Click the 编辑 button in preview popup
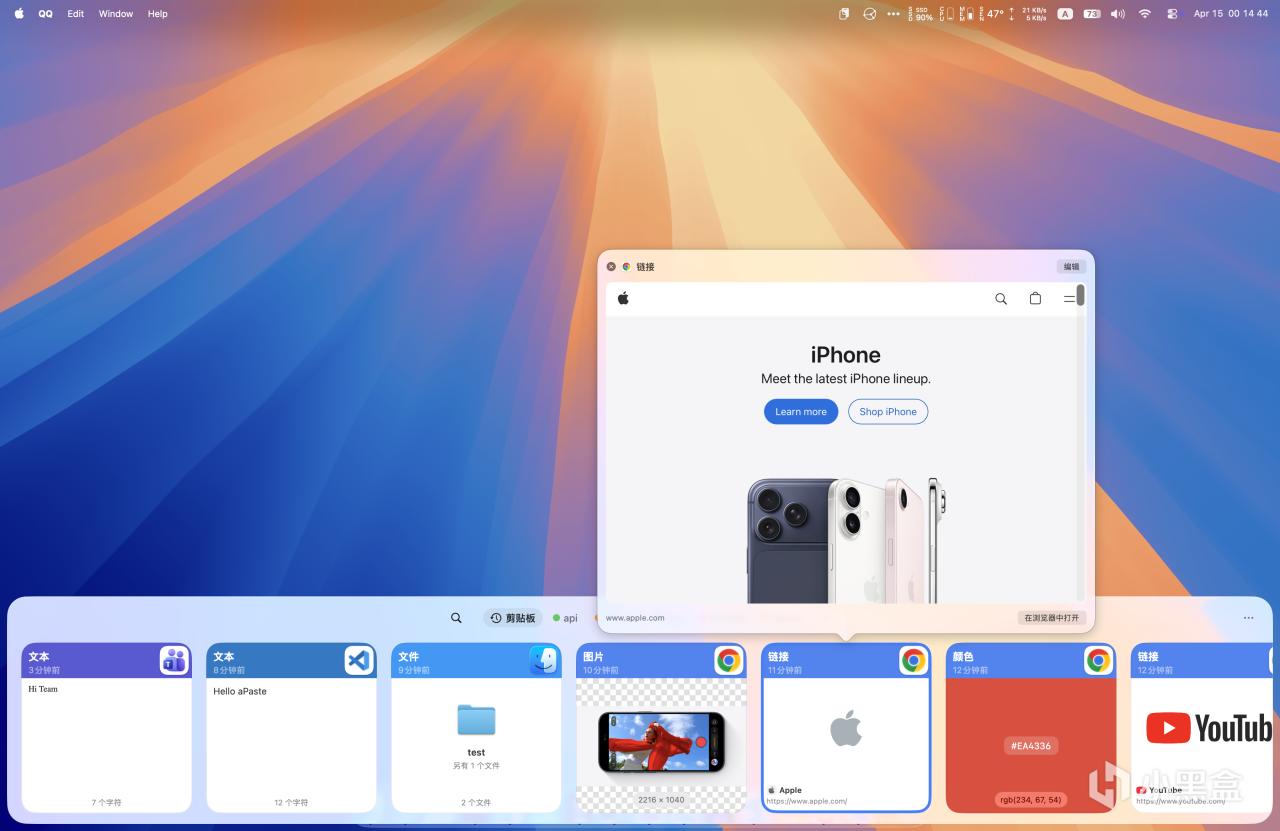Viewport: 1280px width, 831px height. point(1071,267)
